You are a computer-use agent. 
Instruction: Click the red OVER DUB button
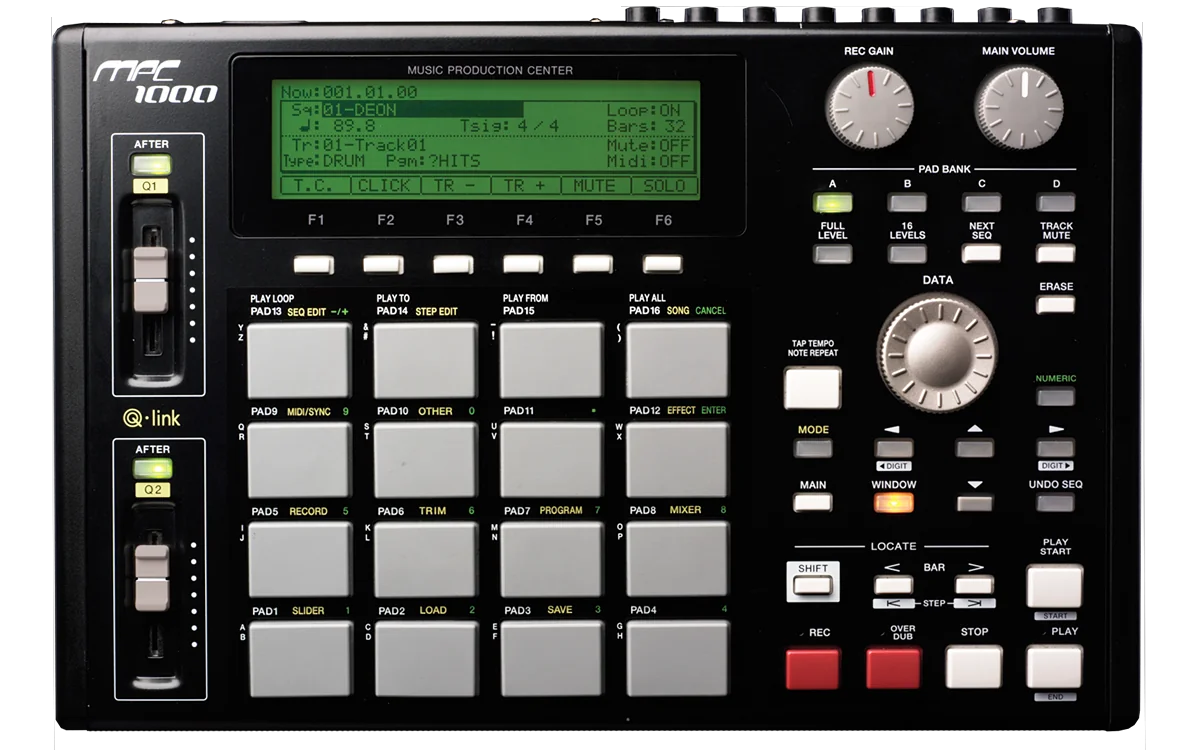(893, 668)
